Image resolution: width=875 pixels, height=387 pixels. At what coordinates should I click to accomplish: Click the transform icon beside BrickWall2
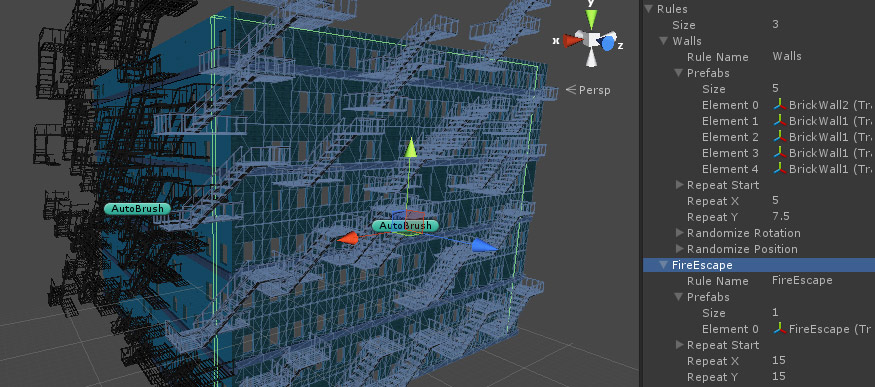click(x=780, y=105)
